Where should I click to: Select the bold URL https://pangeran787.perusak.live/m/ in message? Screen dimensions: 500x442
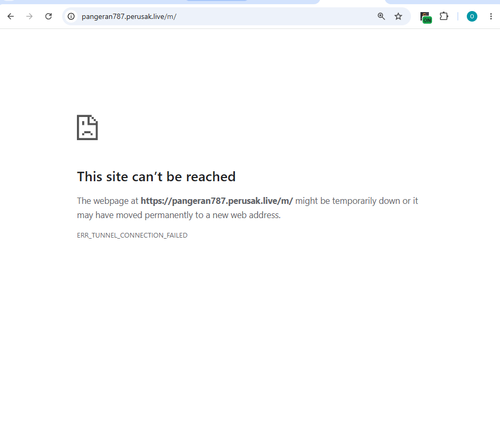(x=217, y=201)
